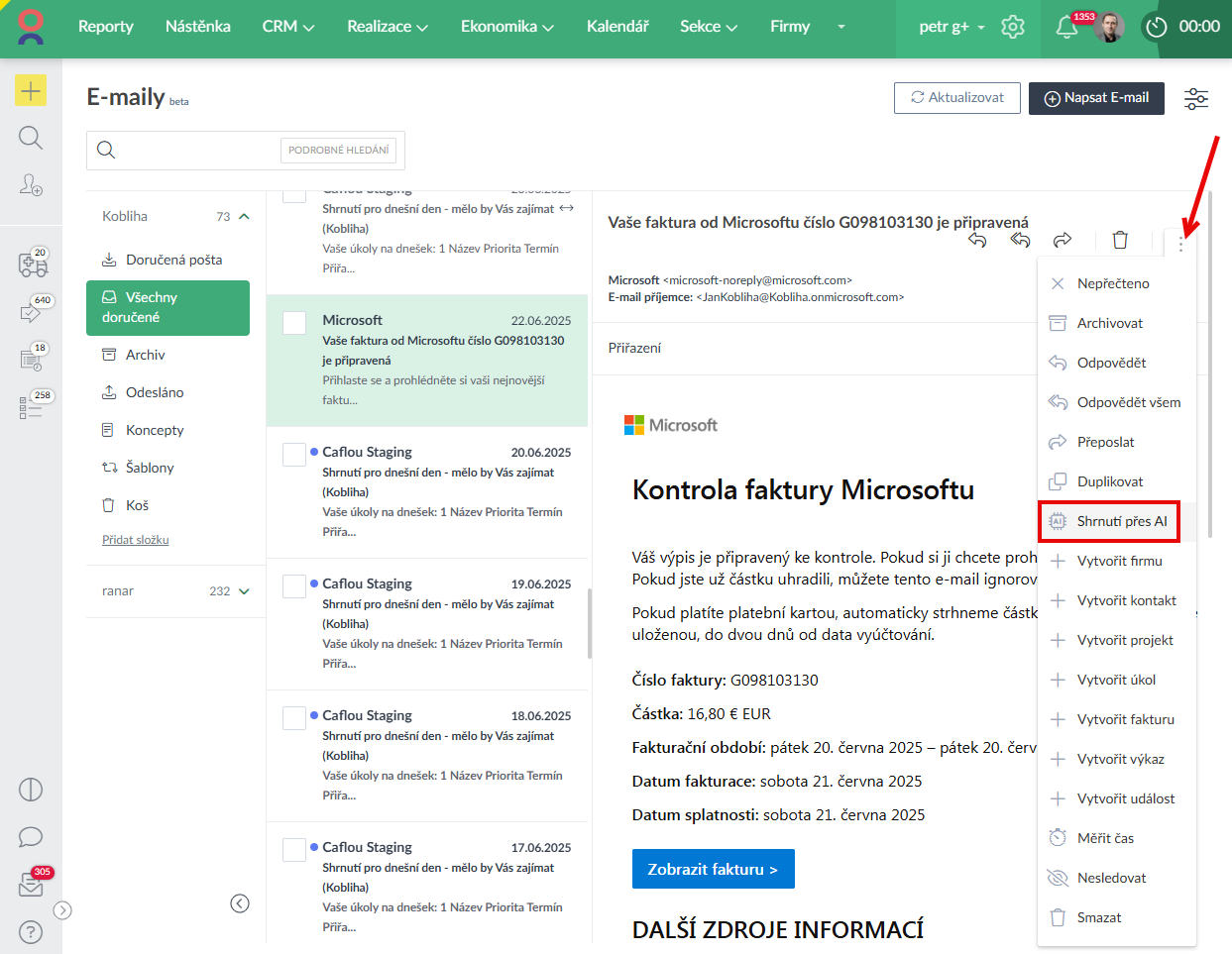This screenshot has width=1232, height=954.
Task: Select checkbox for Caflou Staging 20.06.2025 email
Action: click(x=294, y=454)
